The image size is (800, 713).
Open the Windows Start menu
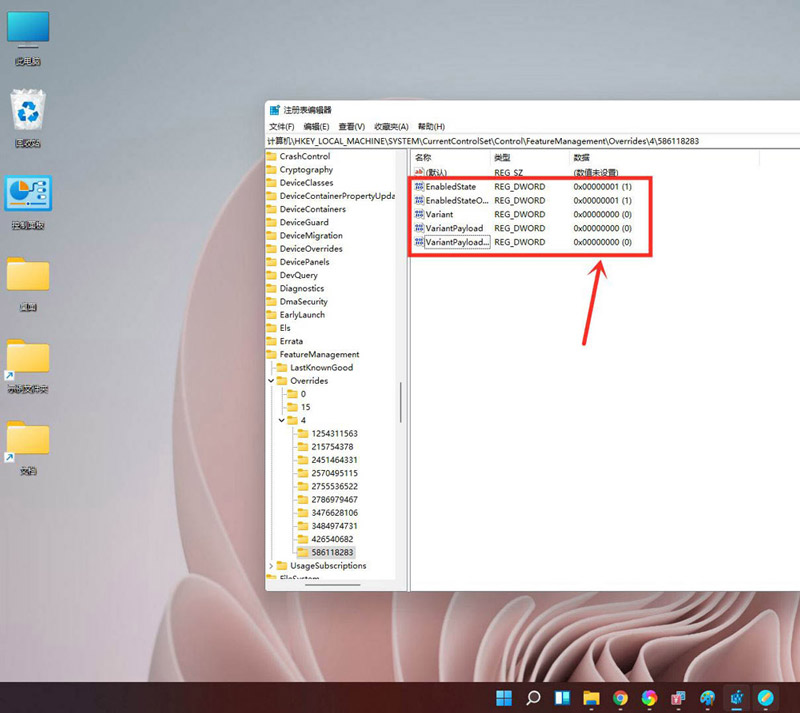tap(504, 698)
